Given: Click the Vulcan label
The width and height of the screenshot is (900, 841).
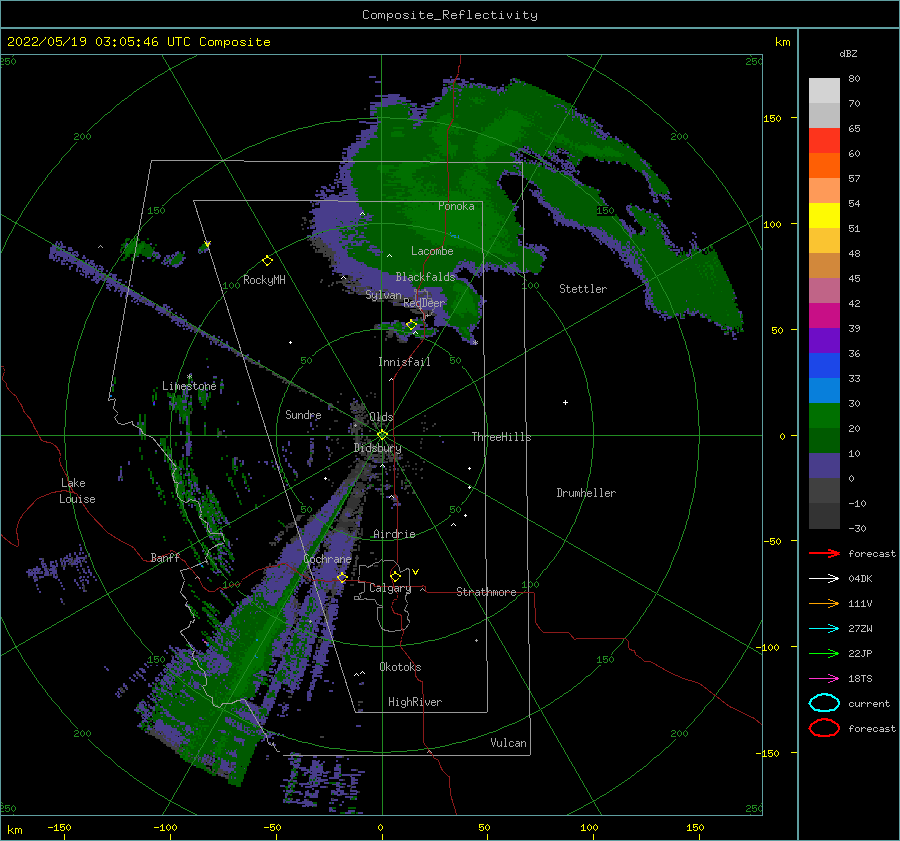Looking at the screenshot, I should click(x=508, y=743).
